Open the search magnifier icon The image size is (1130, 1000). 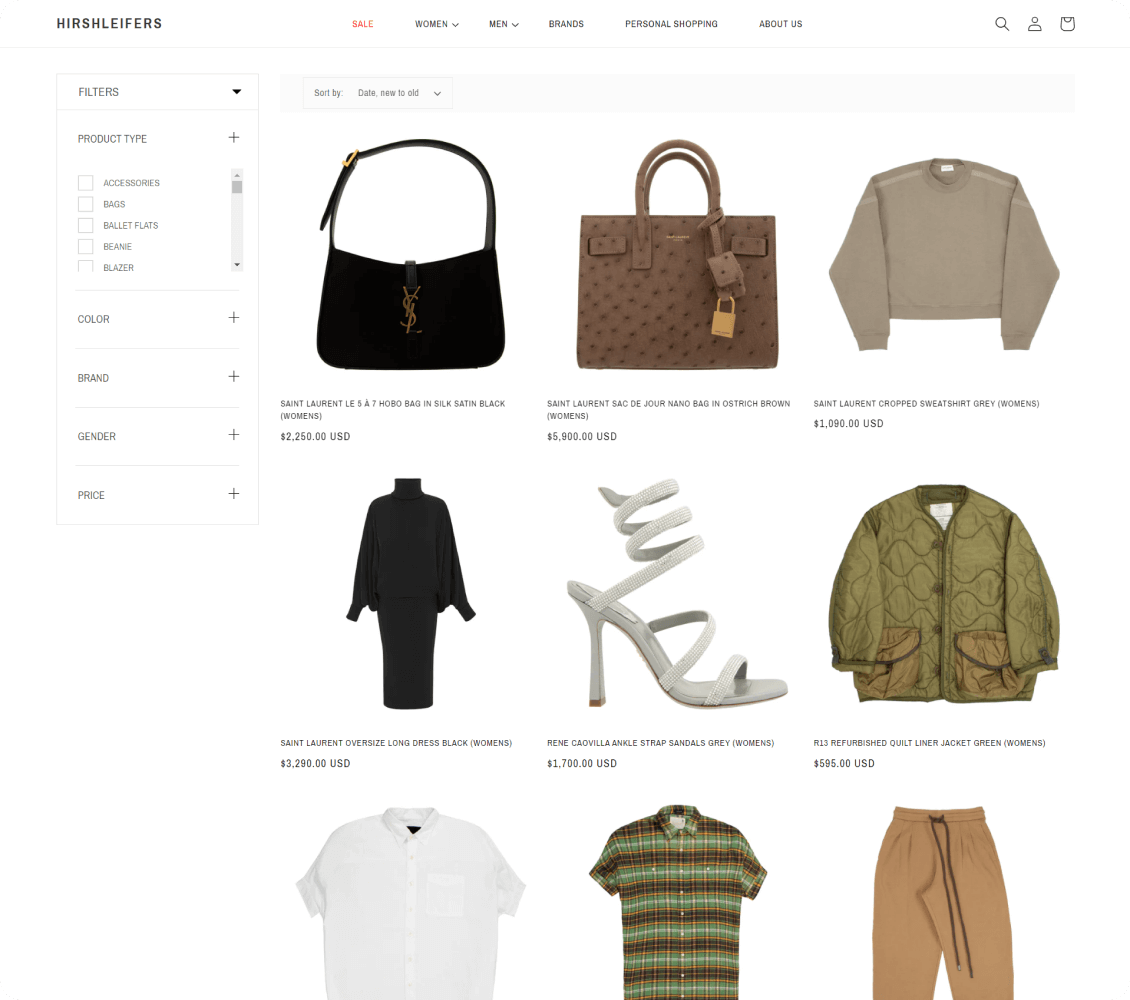pos(1001,24)
